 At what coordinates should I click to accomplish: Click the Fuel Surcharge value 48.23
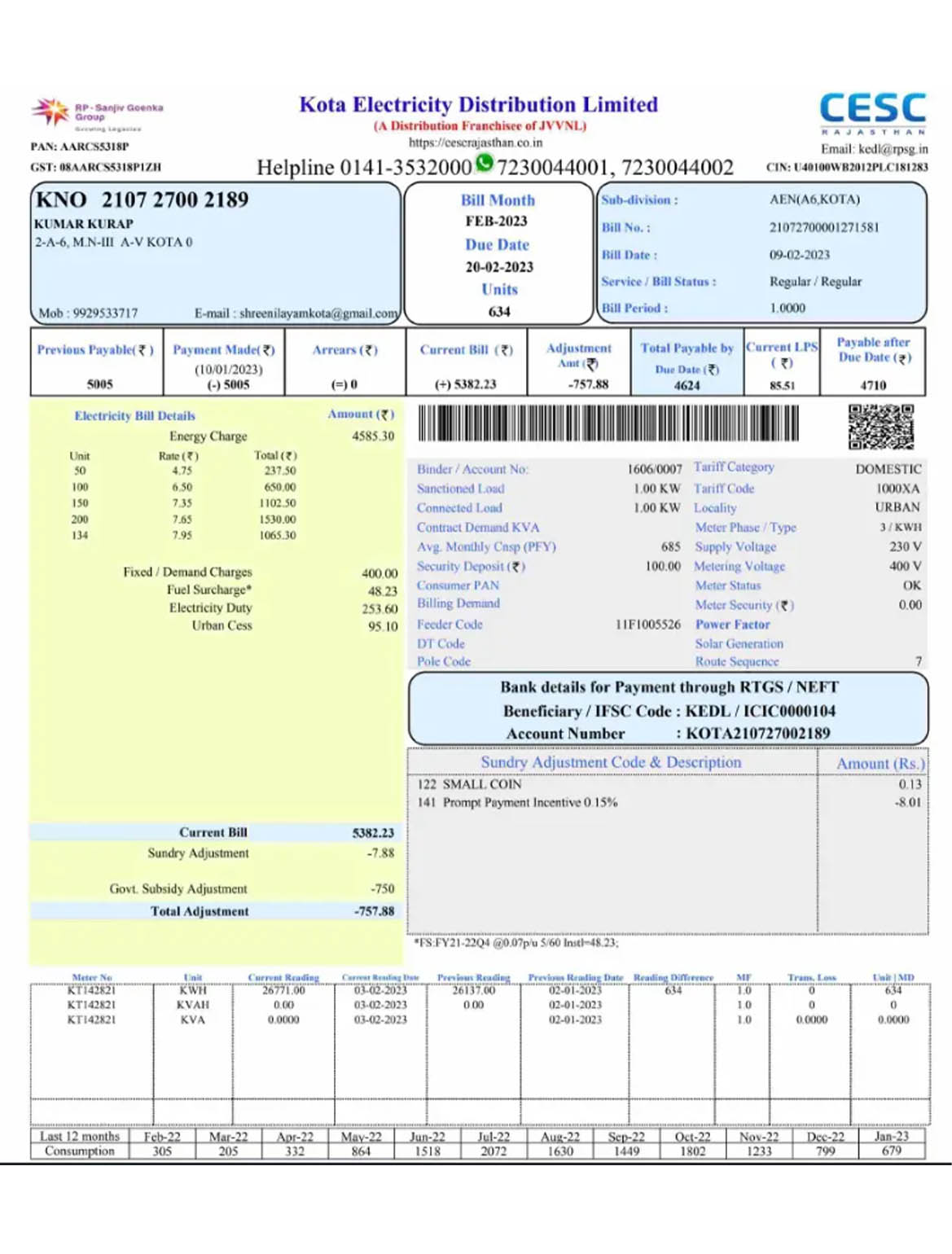[383, 592]
